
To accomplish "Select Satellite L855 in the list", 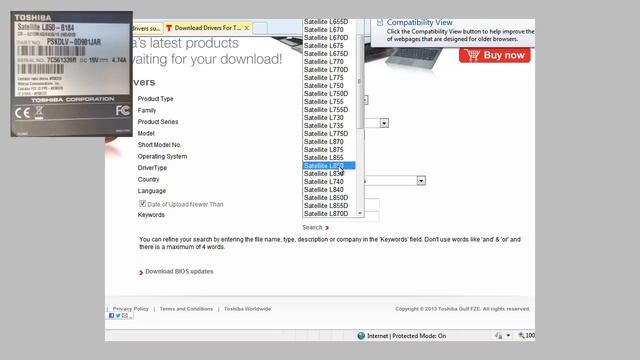I will click(329, 158).
